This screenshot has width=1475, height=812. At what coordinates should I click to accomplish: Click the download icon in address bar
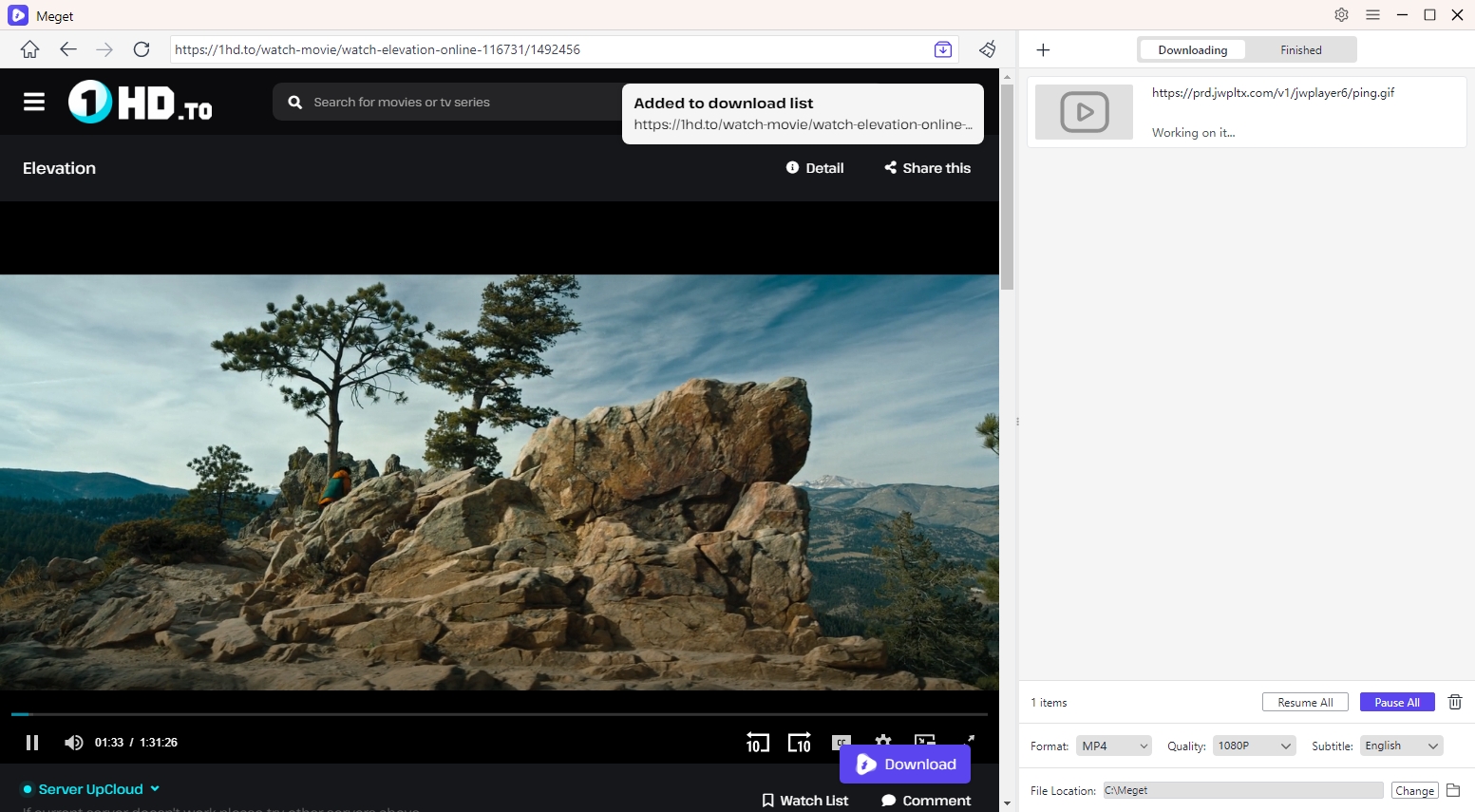click(x=942, y=49)
